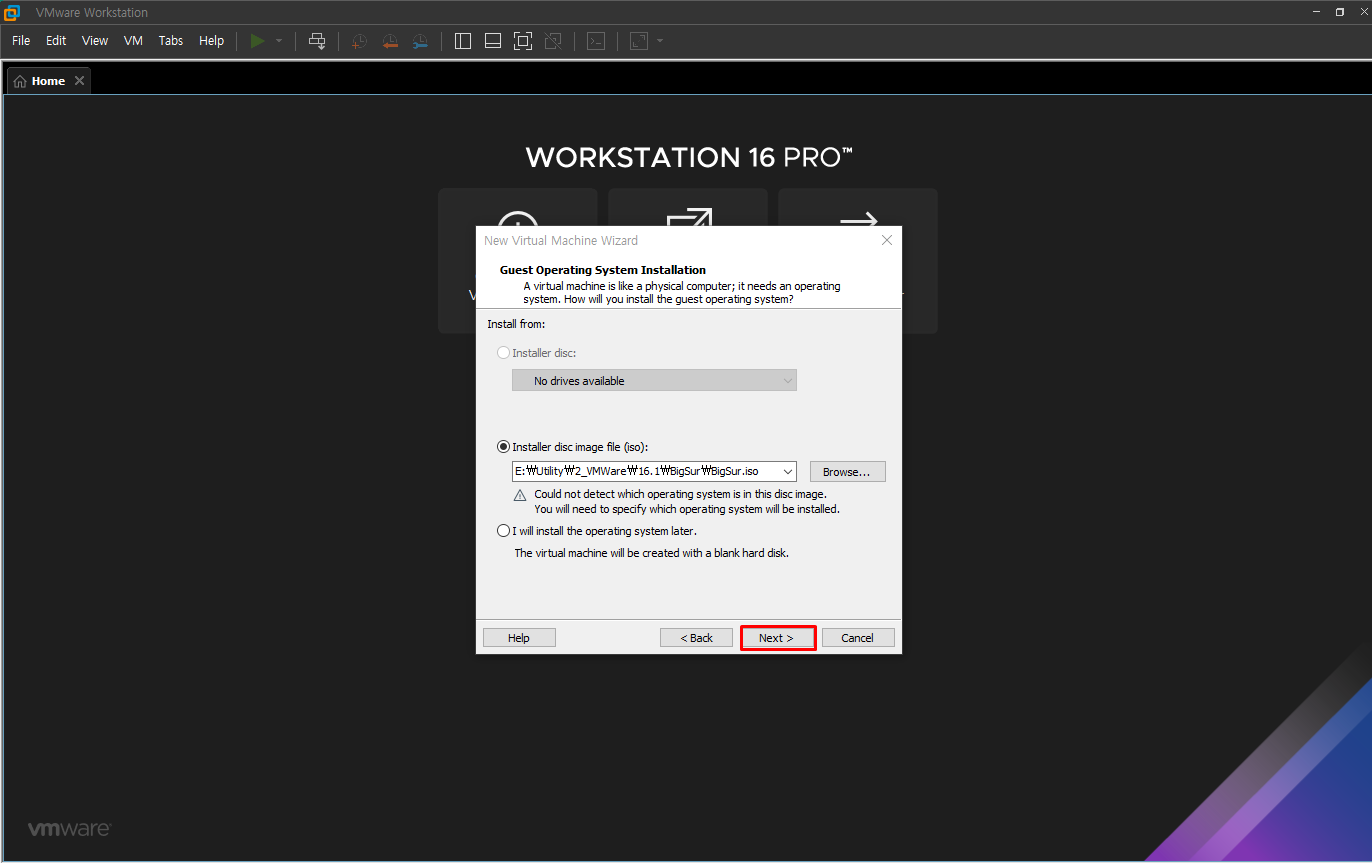
Task: Click 'Could not detect which operating system' warning text
Action: pyautogui.click(x=680, y=494)
